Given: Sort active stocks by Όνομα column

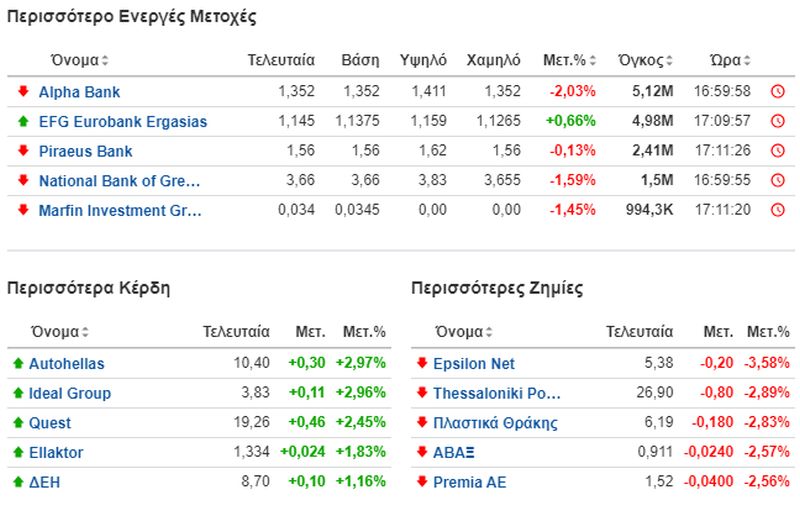Looking at the screenshot, I should point(79,60).
